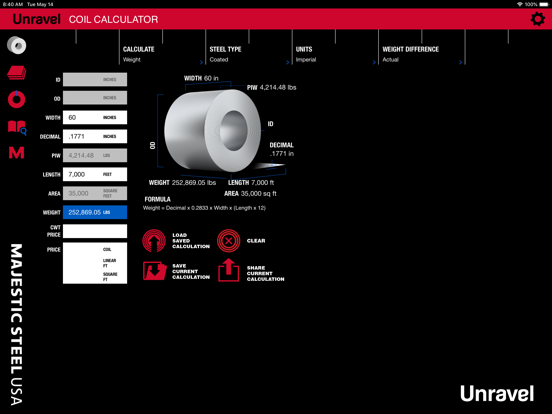Tap the PIW 4,214.48 lbs diagram label
Viewport: 552px width, 414px height.
click(x=271, y=87)
